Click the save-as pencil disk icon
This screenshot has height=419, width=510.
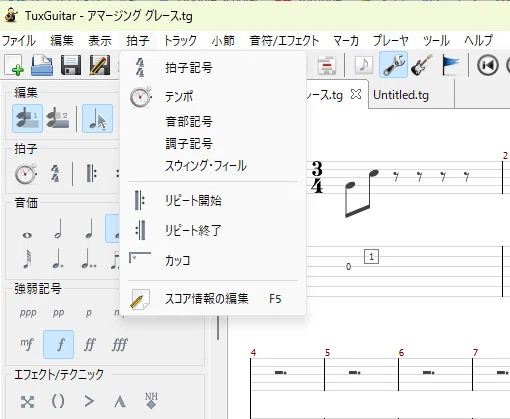[100, 65]
